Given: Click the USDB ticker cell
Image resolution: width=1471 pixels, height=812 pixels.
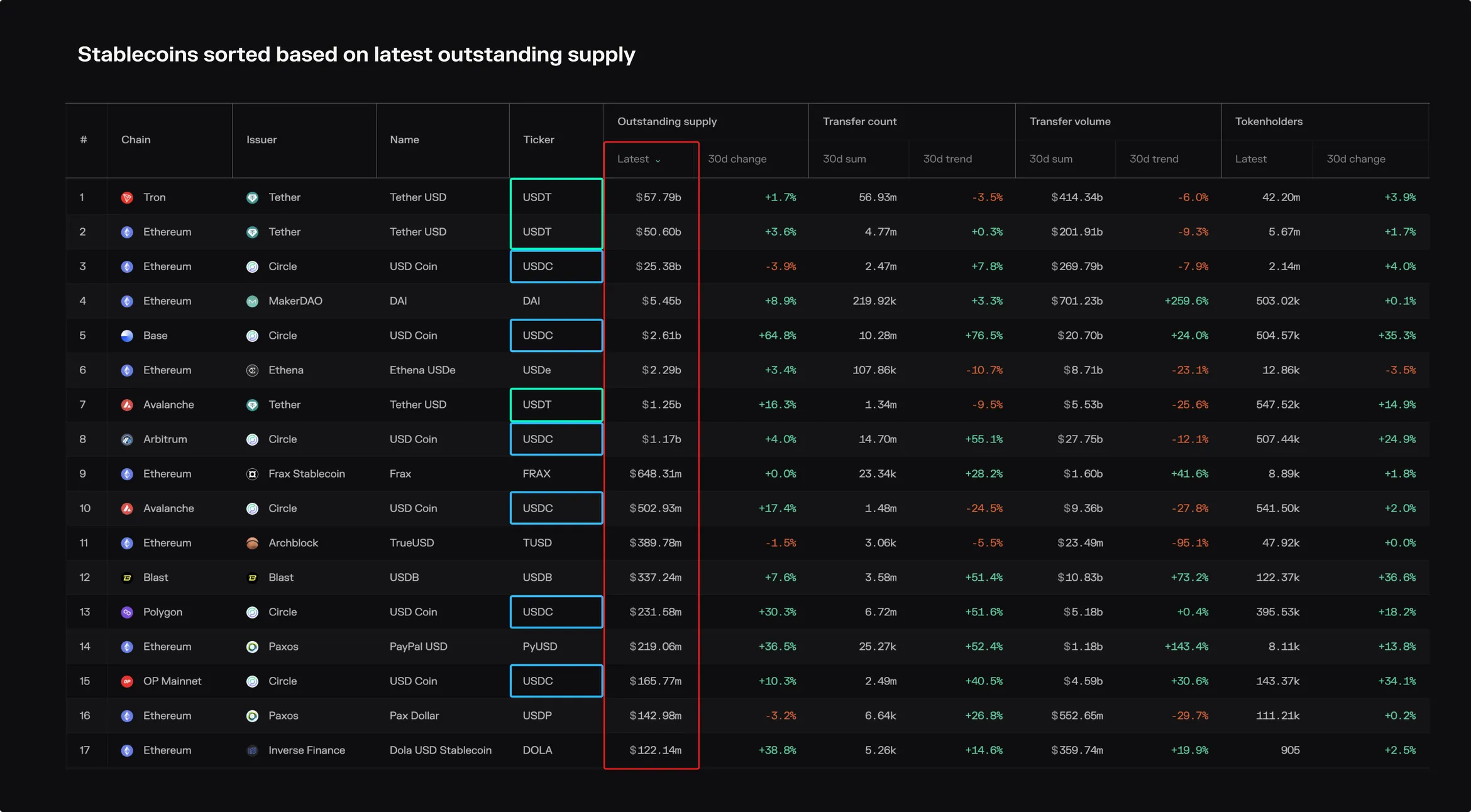Looking at the screenshot, I should click(537, 578).
